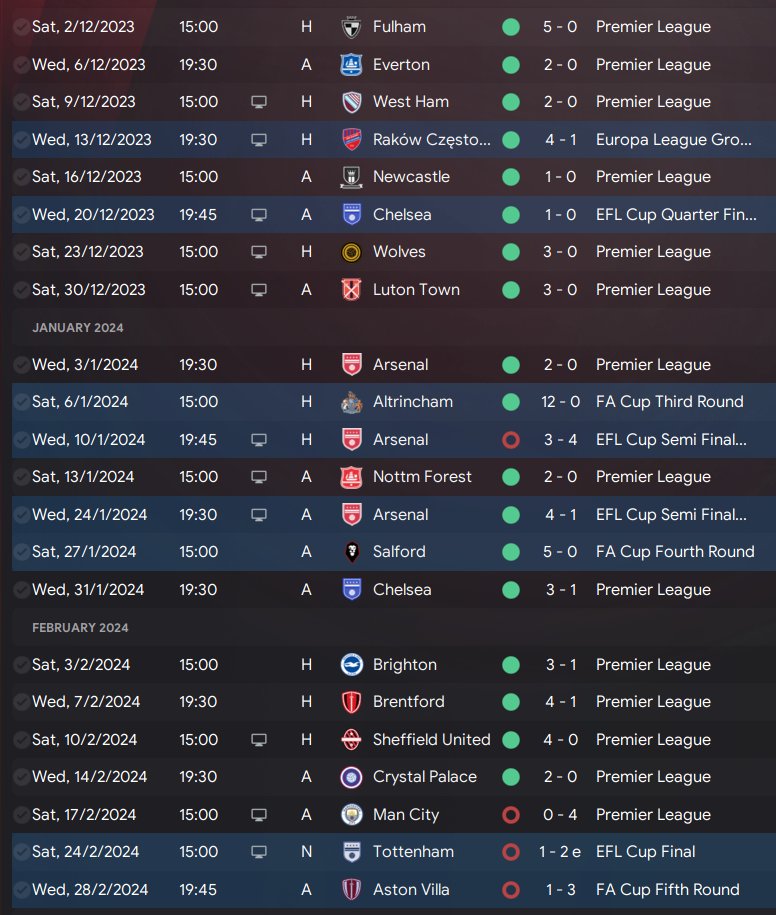The width and height of the screenshot is (776, 915).
Task: Open the Wolves club crest icon
Action: pos(352,252)
